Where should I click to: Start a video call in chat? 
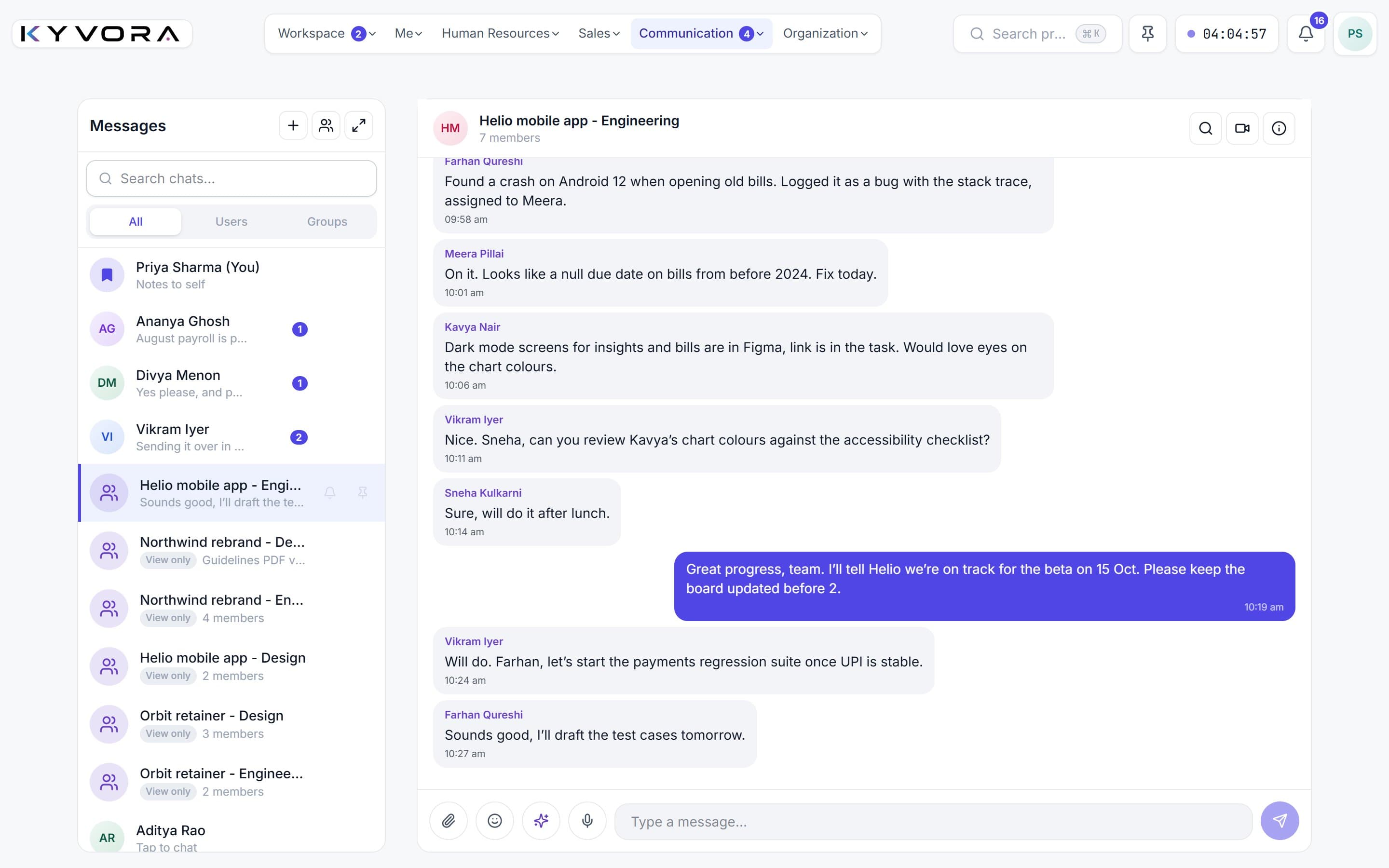pyautogui.click(x=1242, y=128)
